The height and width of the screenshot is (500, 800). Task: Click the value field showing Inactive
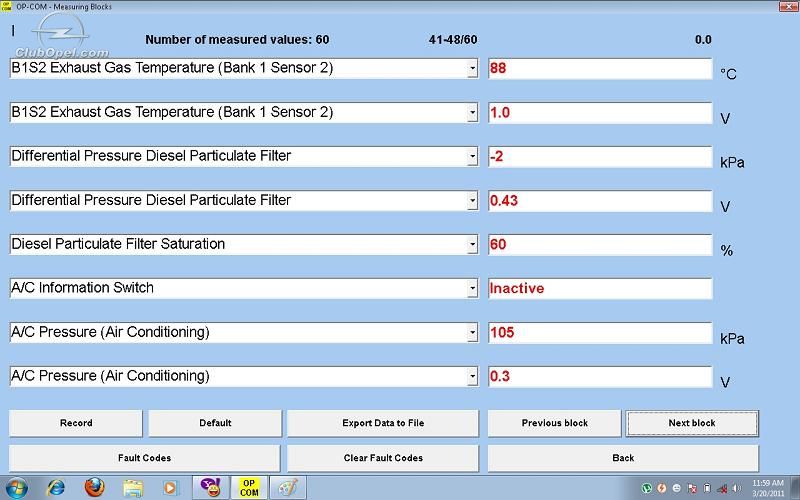600,289
